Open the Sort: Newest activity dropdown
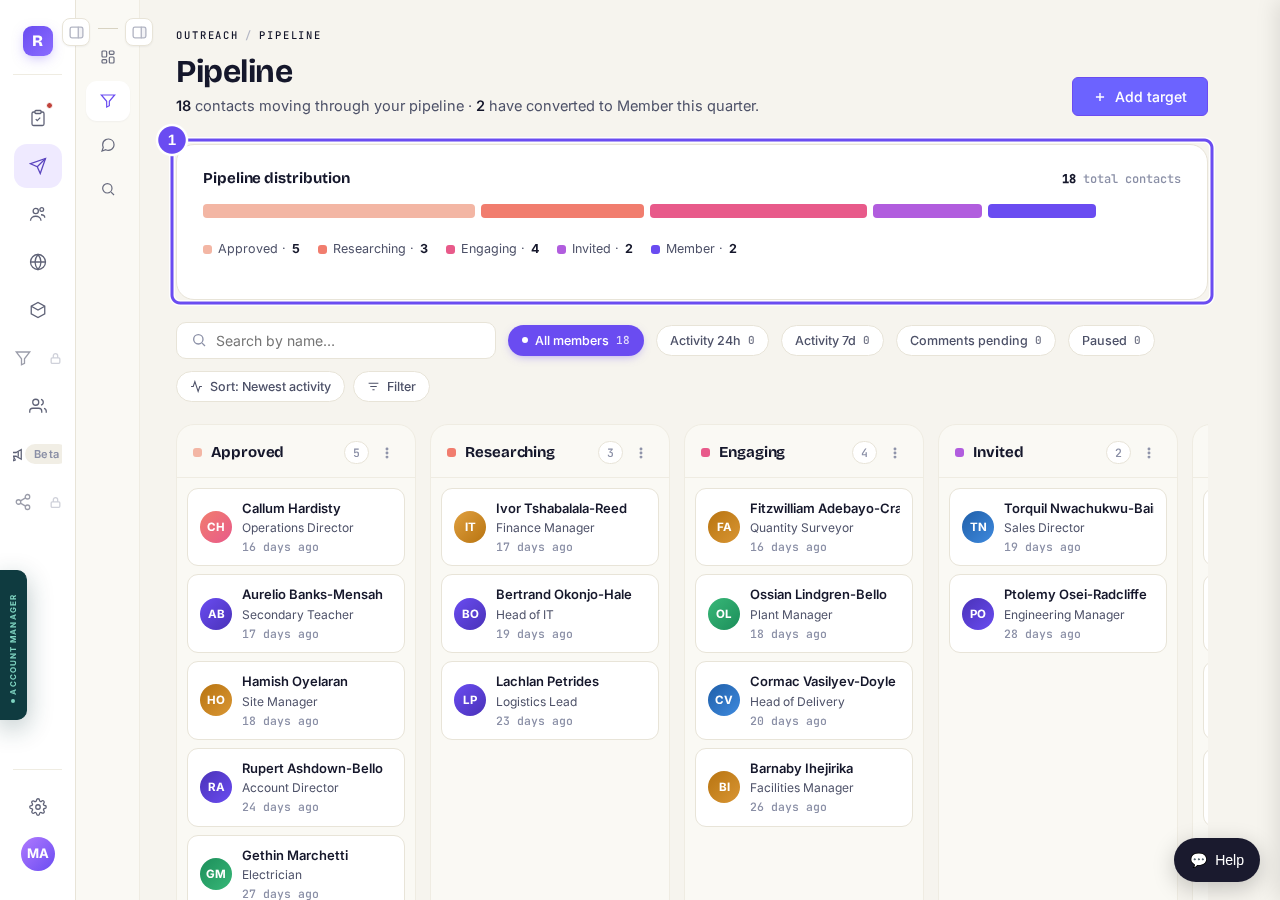 click(260, 387)
